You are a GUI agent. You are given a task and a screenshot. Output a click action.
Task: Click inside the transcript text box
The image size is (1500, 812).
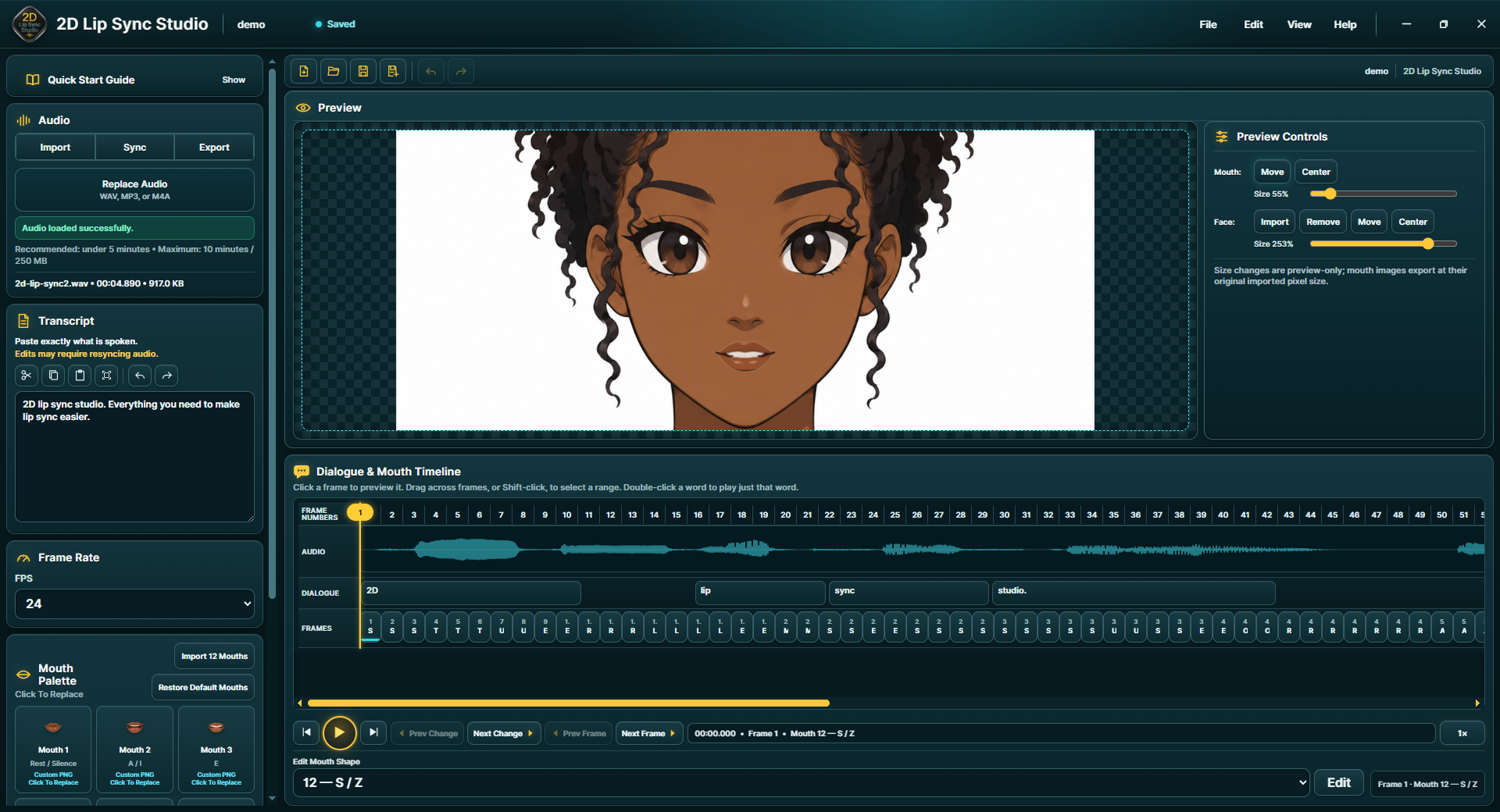[134, 457]
